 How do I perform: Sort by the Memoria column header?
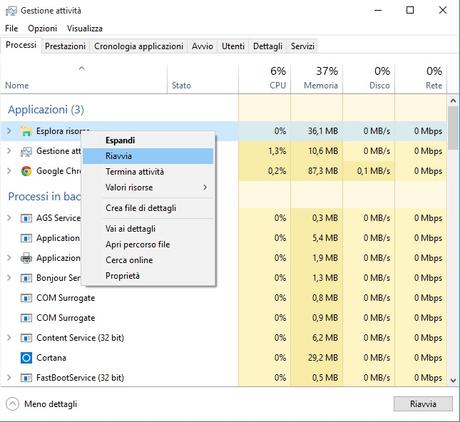point(317,79)
